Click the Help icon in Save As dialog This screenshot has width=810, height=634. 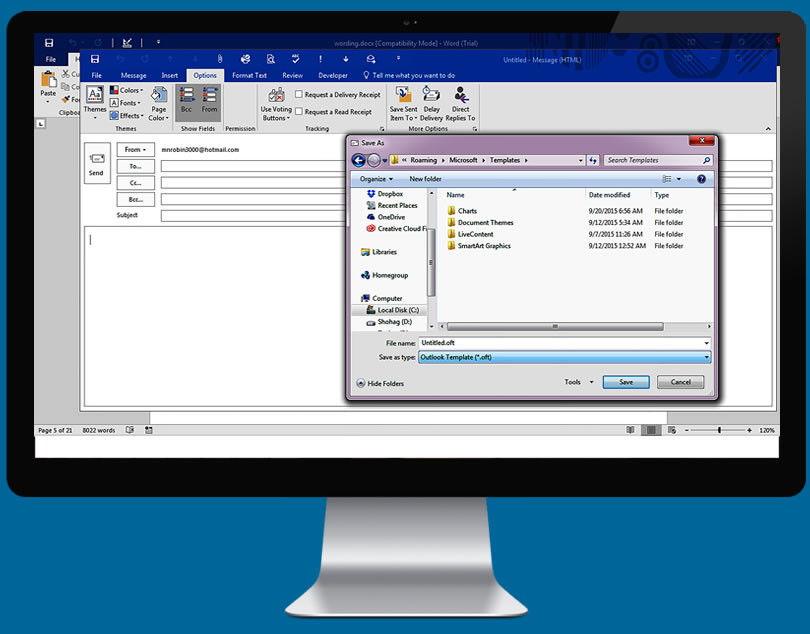[x=701, y=179]
